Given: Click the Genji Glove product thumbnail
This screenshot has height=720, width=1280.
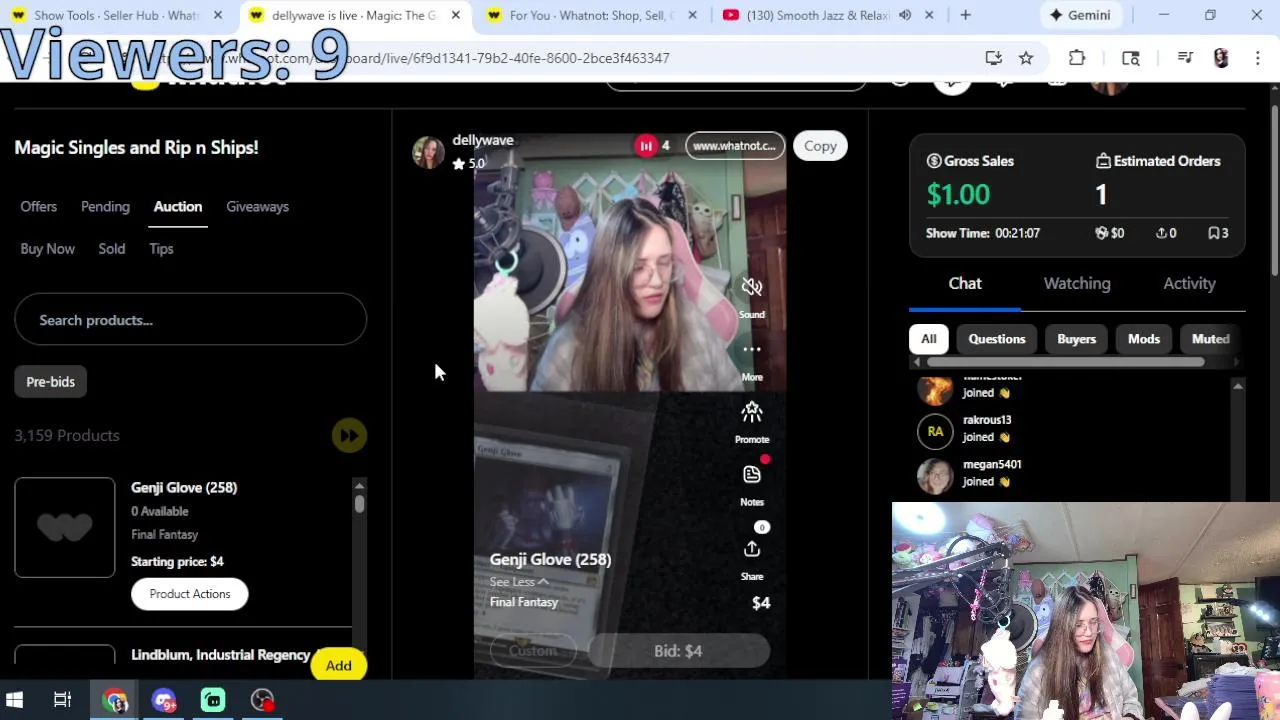Looking at the screenshot, I should pyautogui.click(x=65, y=527).
